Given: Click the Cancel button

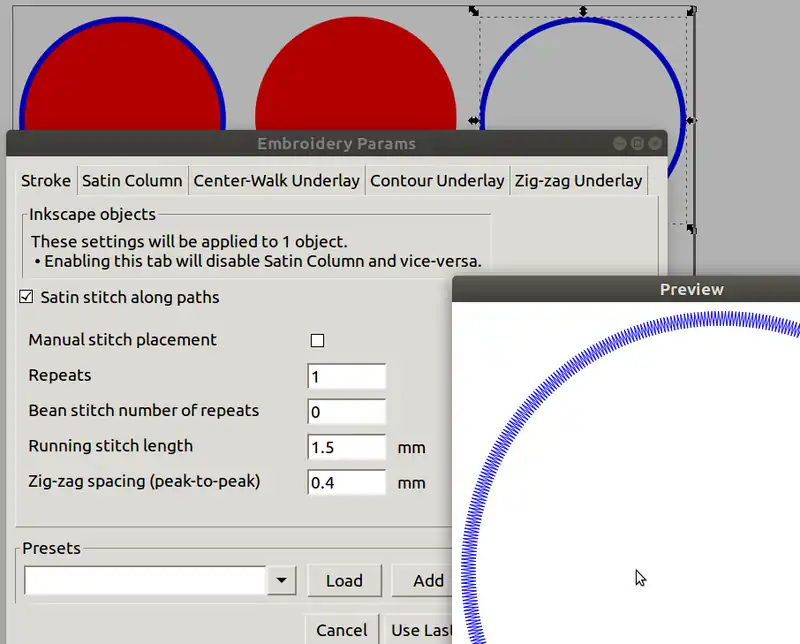Looking at the screenshot, I should [341, 630].
